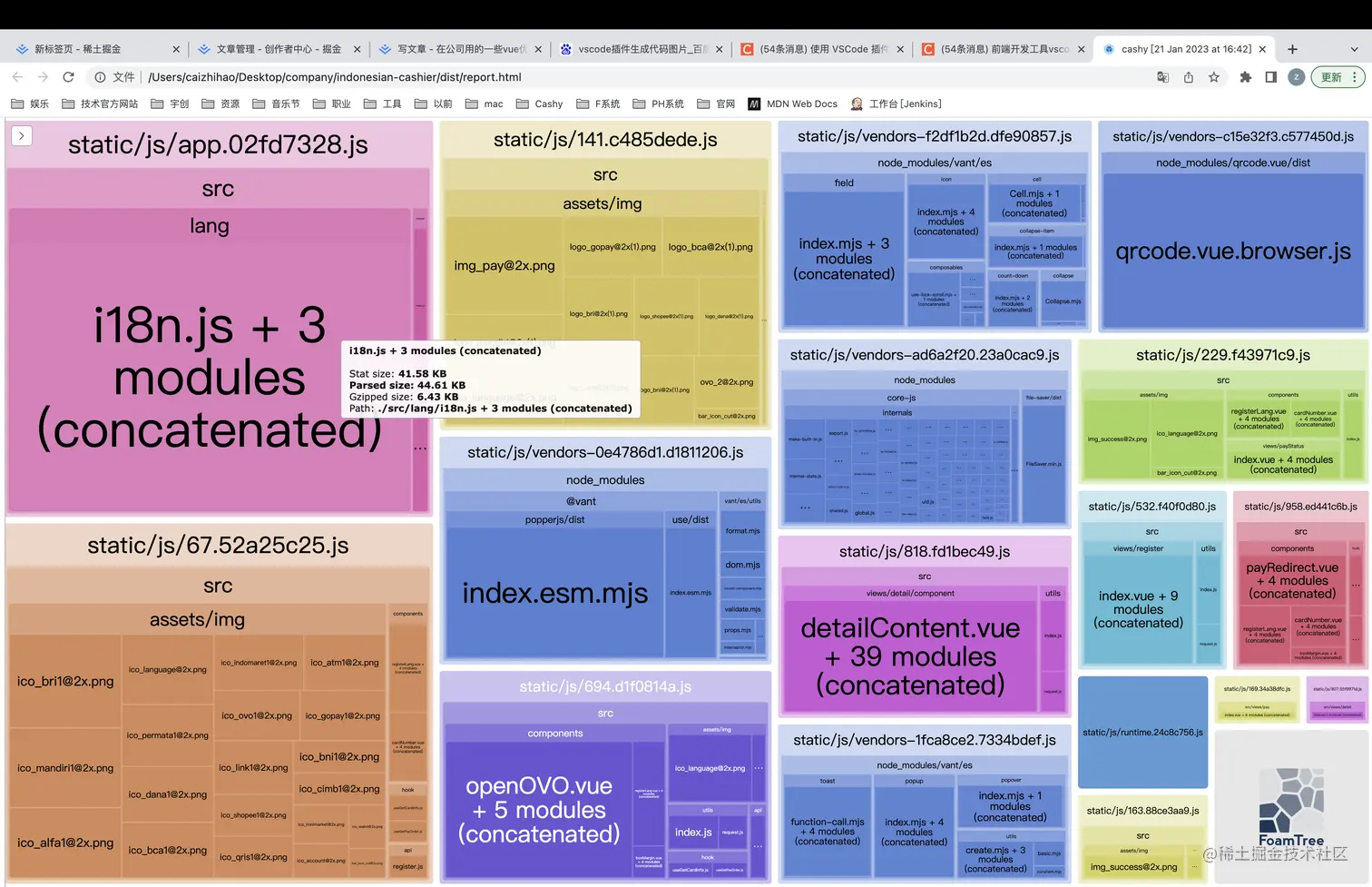Click the share page icon in address bar
The image size is (1372, 887).
(x=1188, y=77)
